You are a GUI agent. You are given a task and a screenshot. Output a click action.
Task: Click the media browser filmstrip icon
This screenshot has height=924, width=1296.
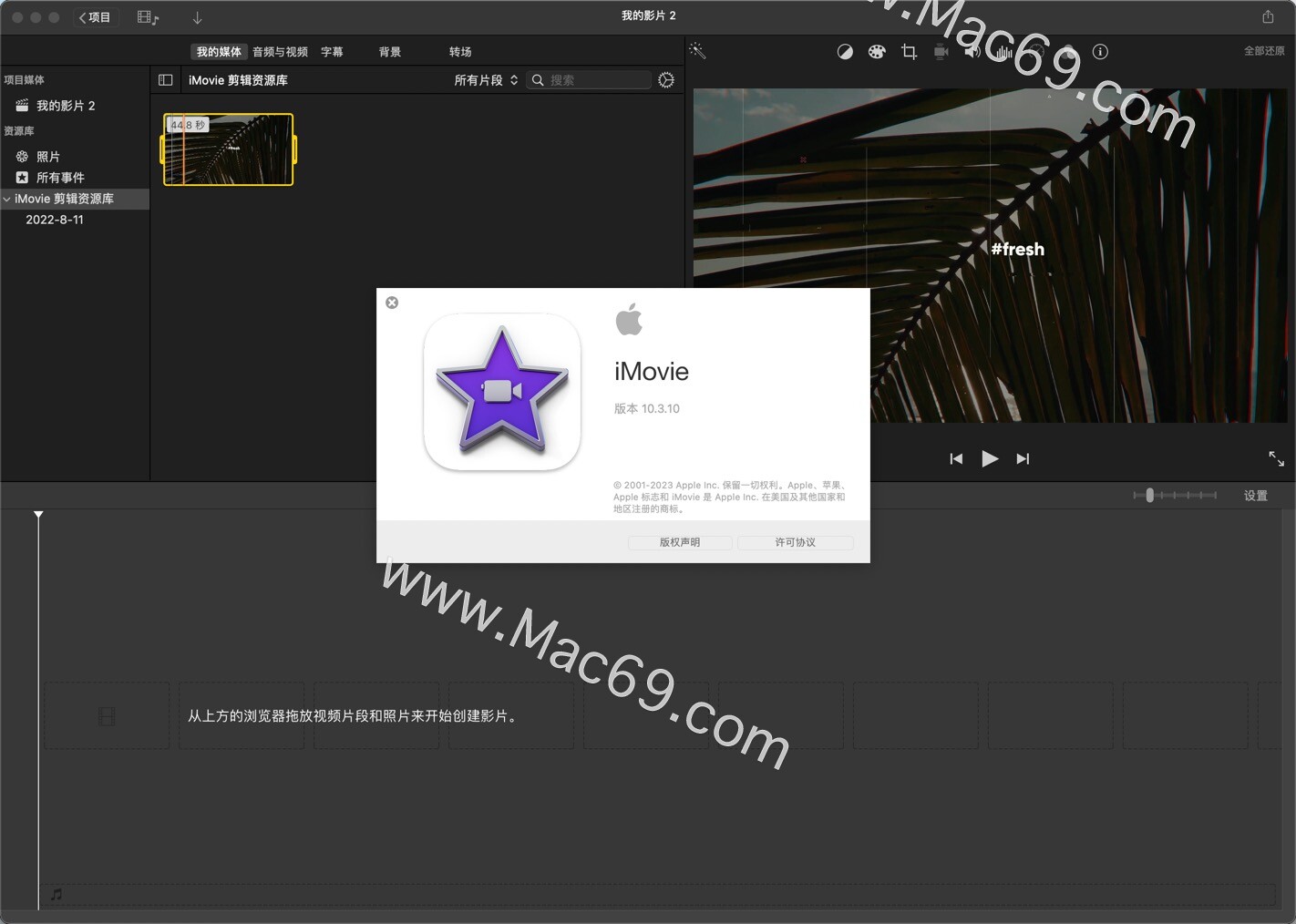pos(148,17)
